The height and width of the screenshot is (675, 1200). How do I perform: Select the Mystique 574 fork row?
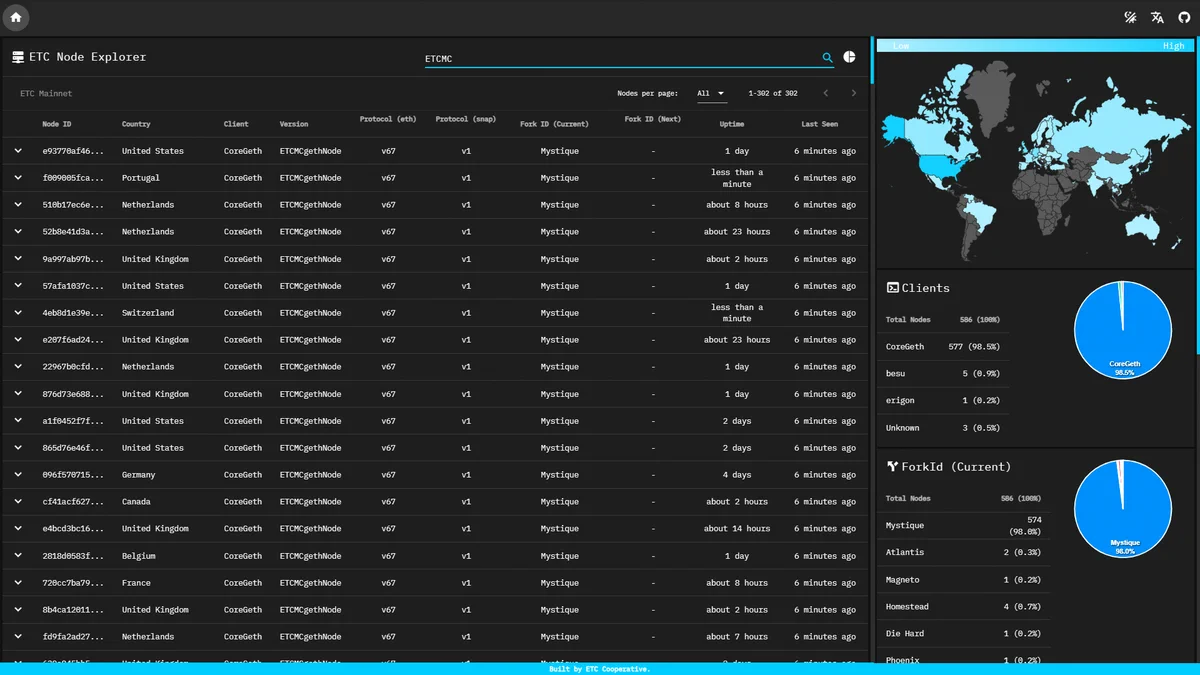click(x=966, y=525)
